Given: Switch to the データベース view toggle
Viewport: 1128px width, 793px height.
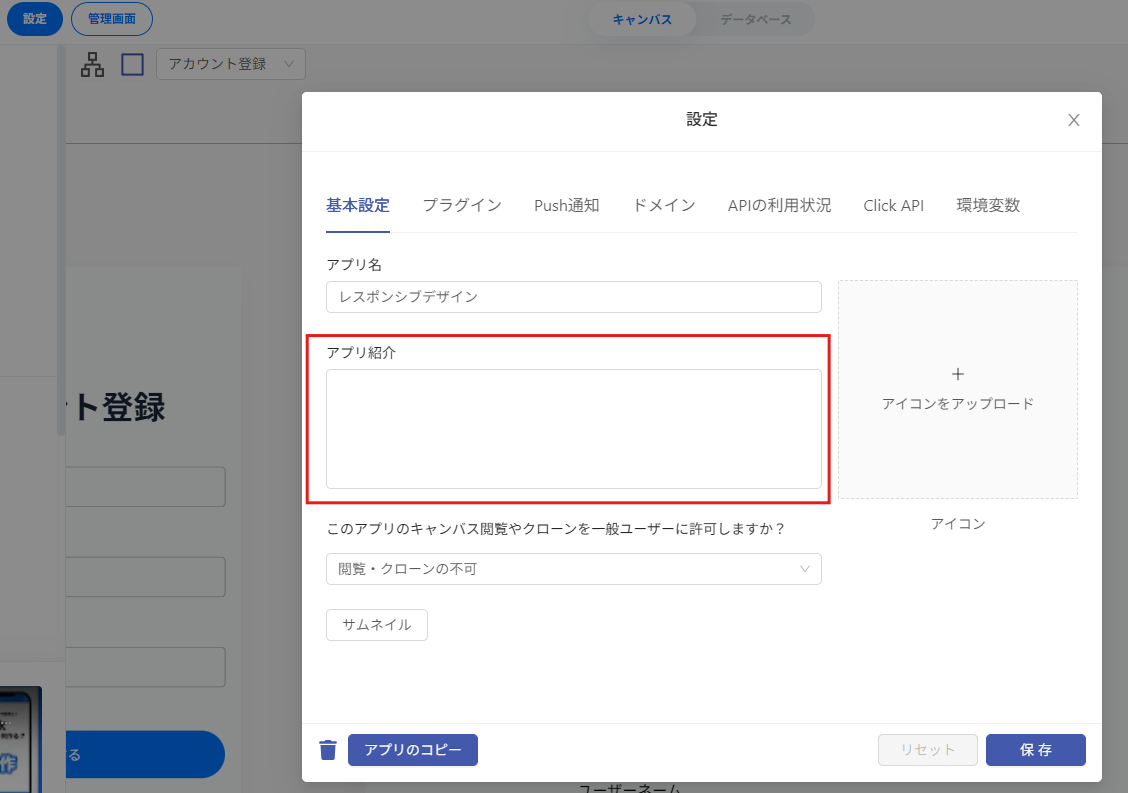Looking at the screenshot, I should tap(755, 20).
